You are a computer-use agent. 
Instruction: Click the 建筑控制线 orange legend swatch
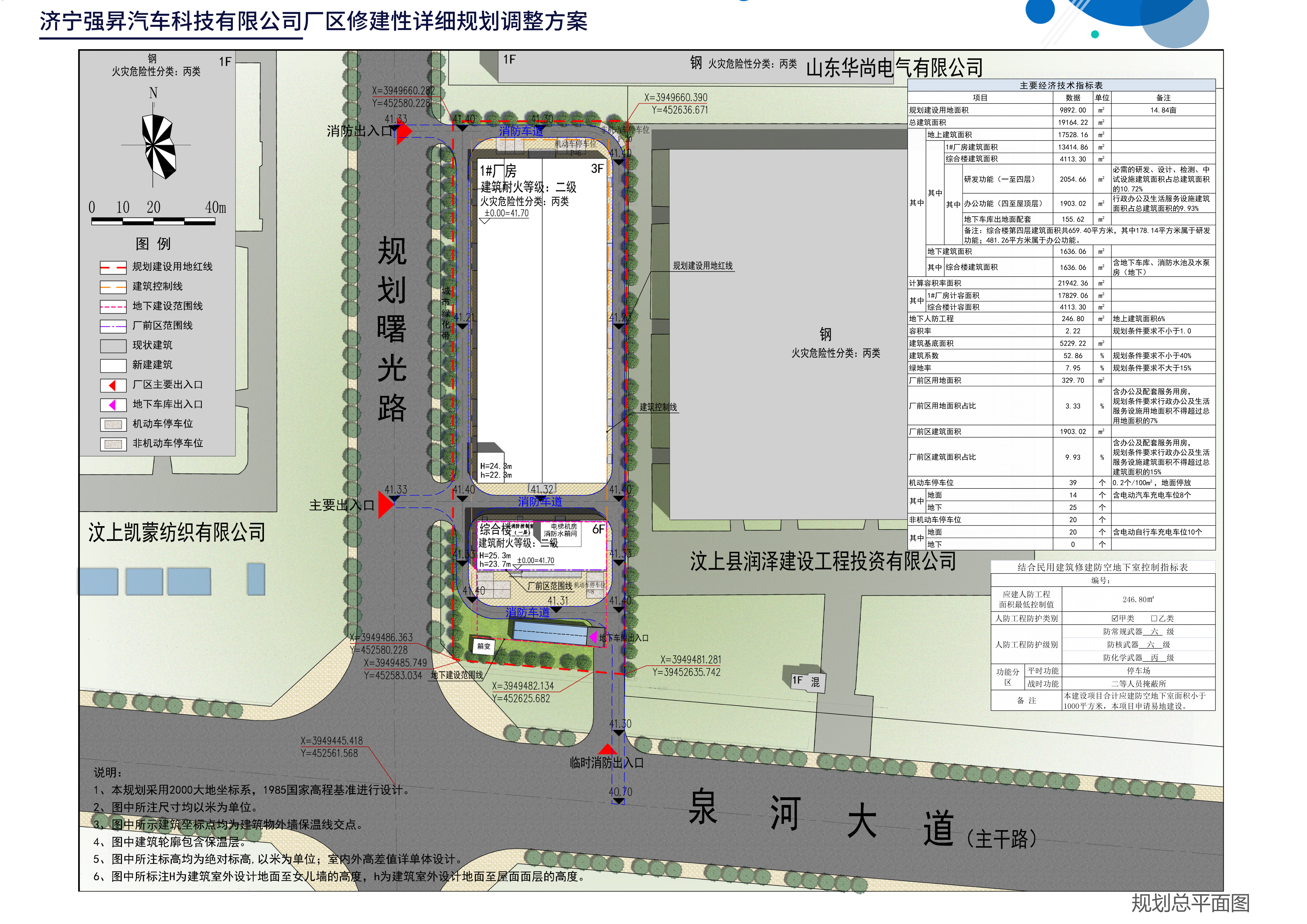pyautogui.click(x=113, y=287)
